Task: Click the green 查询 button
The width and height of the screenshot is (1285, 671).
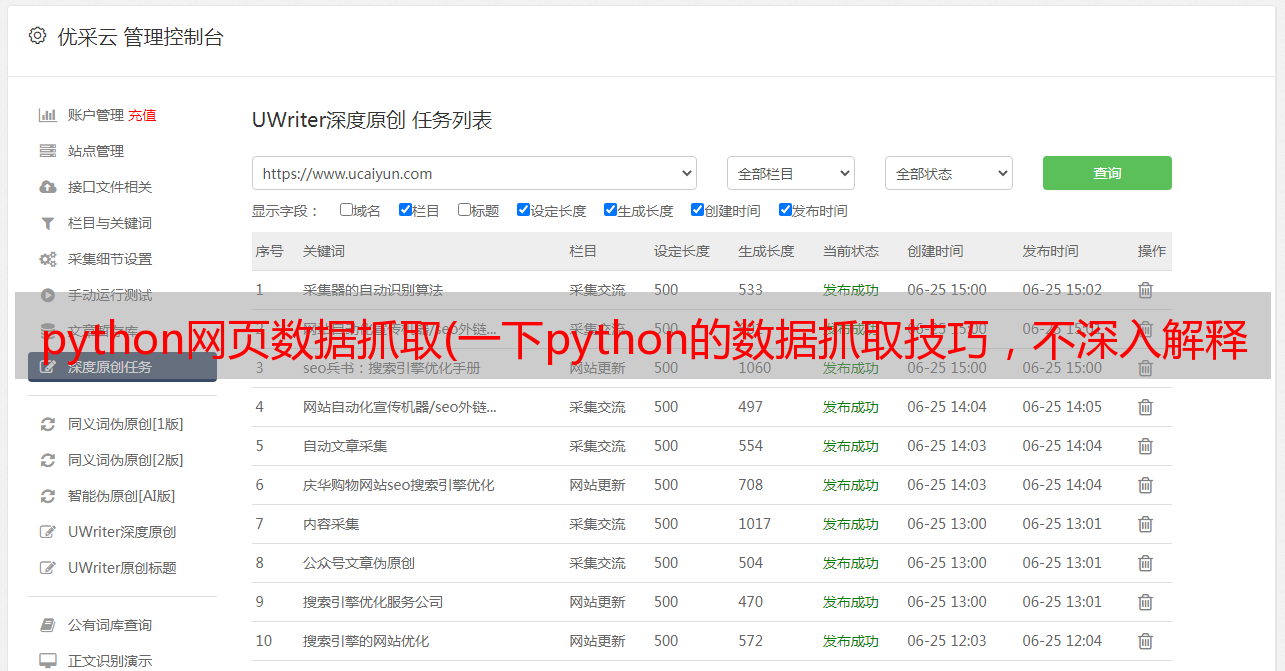Action: click(1107, 173)
